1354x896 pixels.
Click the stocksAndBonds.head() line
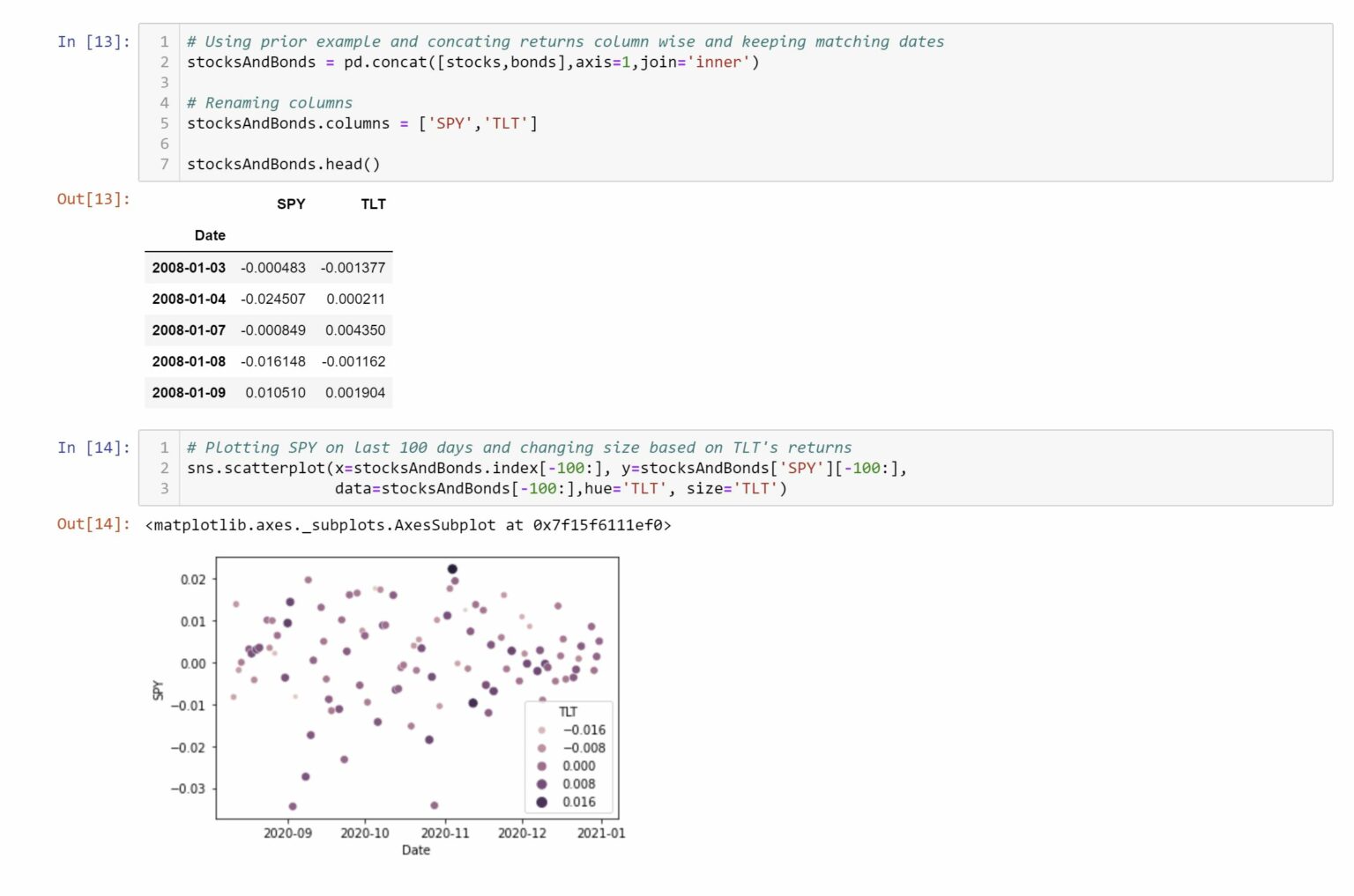[283, 164]
